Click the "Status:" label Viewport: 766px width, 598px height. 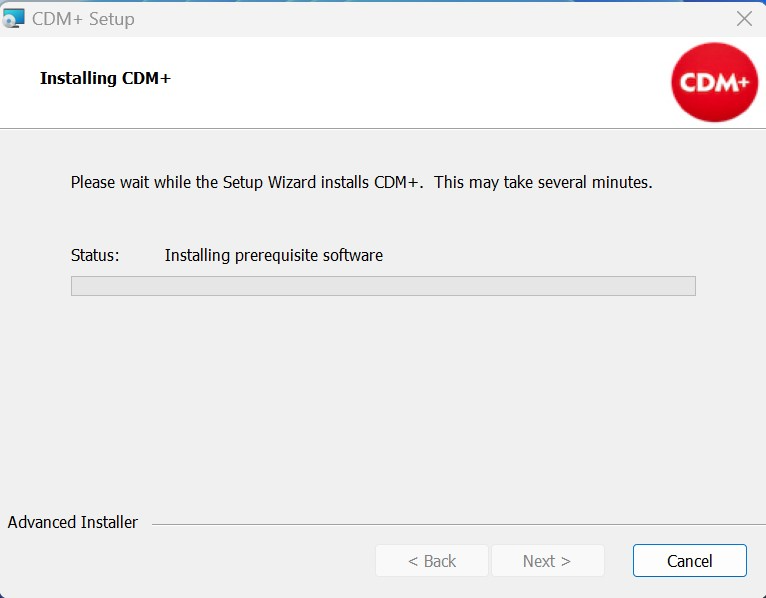(95, 255)
